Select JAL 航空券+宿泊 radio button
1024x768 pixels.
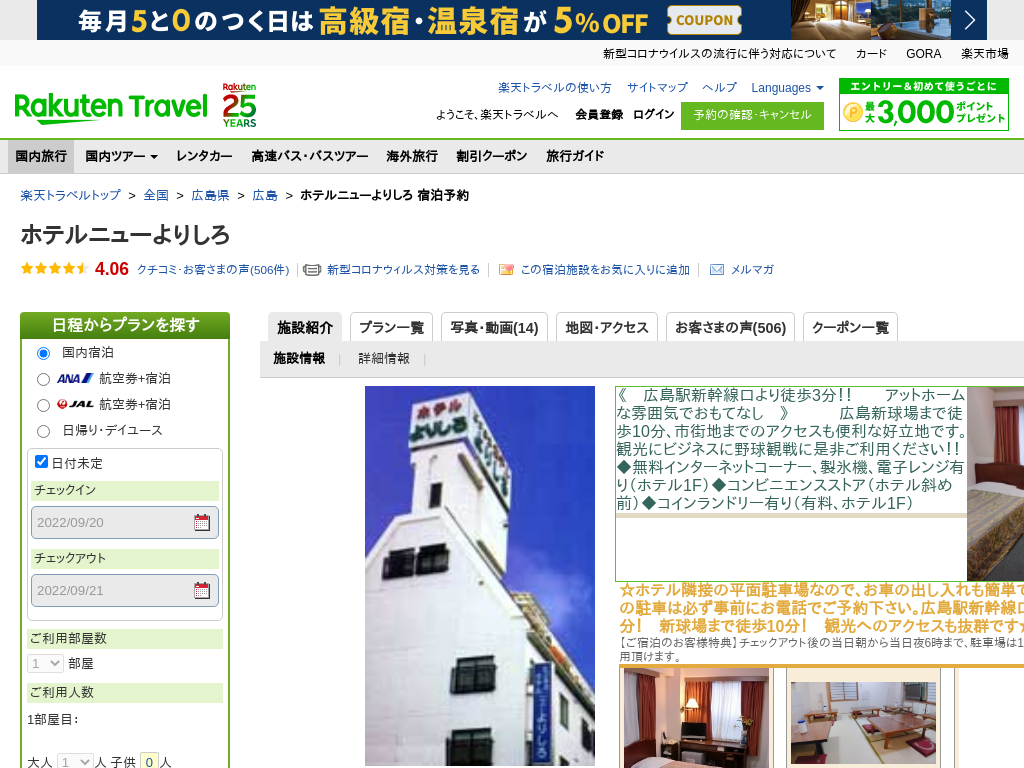click(x=43, y=406)
